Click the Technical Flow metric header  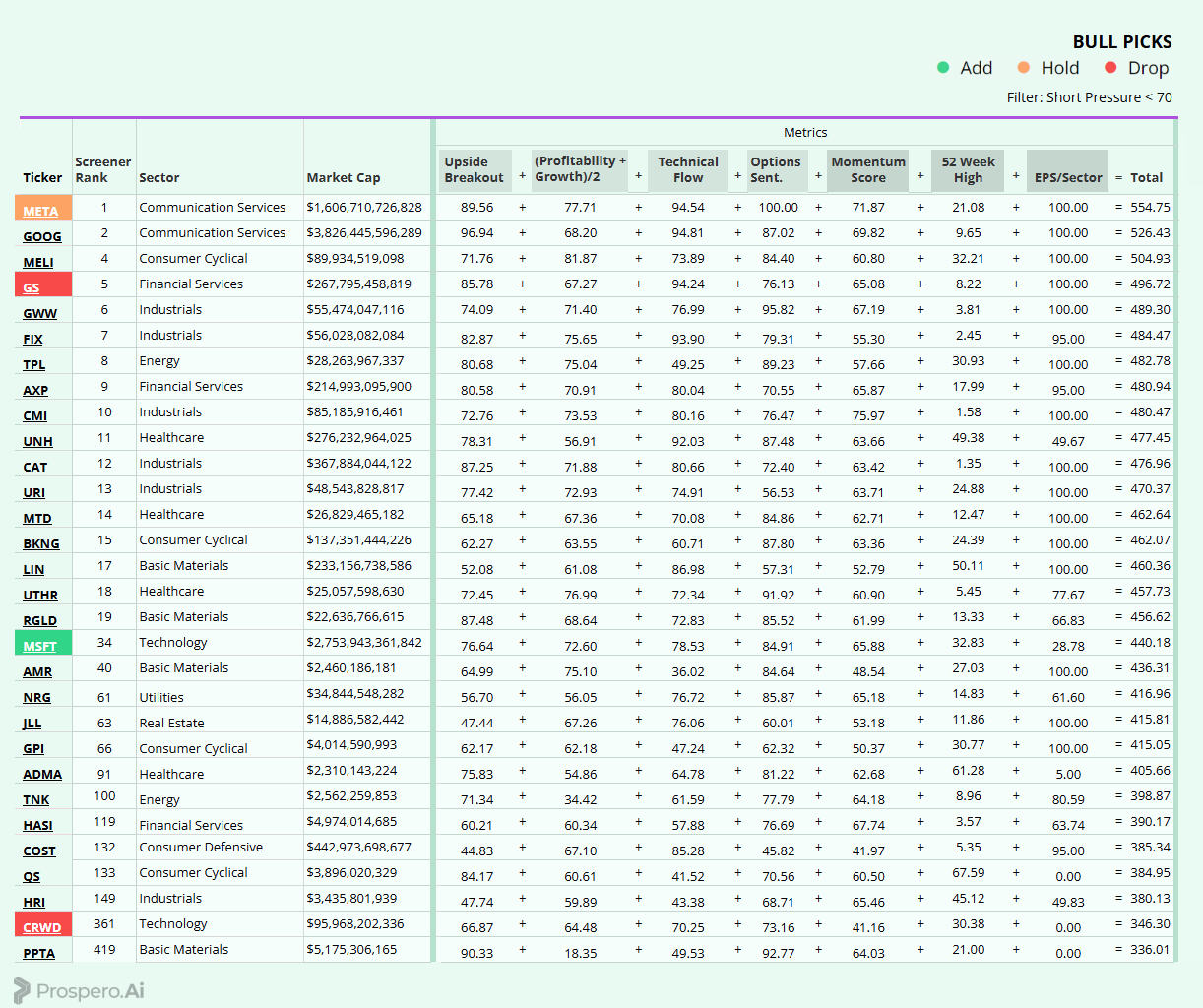688,169
